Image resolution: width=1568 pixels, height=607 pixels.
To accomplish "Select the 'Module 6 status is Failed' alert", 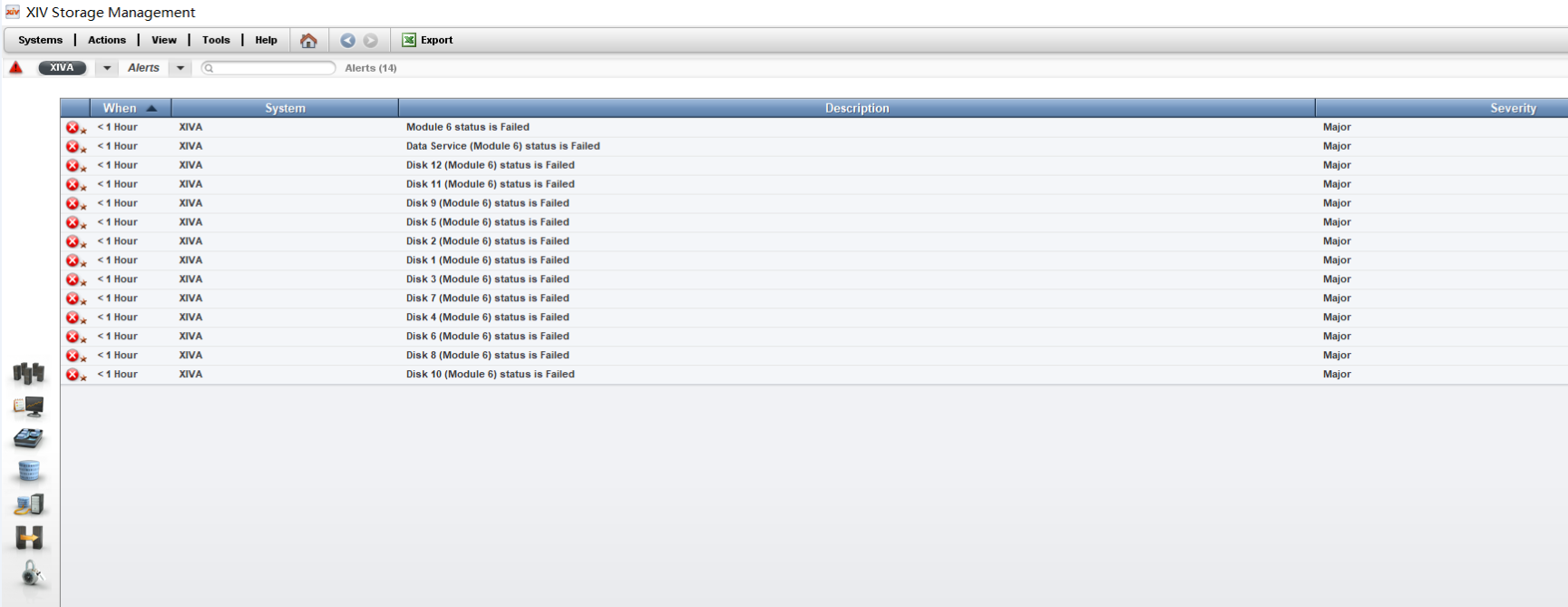I will pos(468,127).
